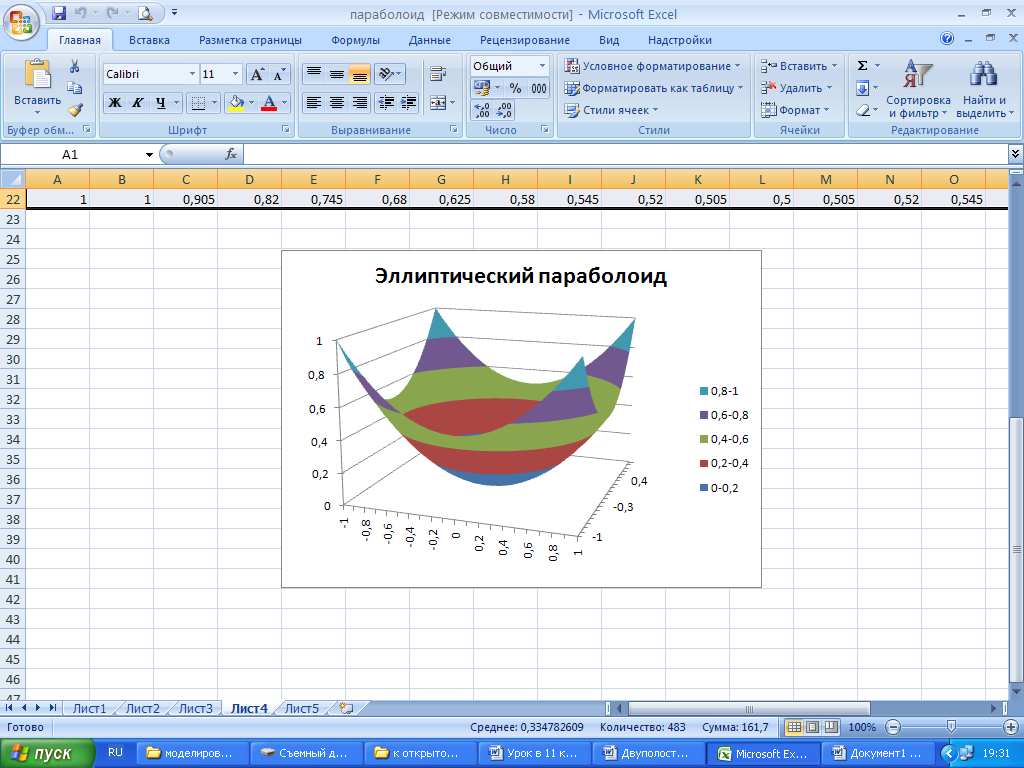This screenshot has width=1024, height=768.
Task: Switch to the Данные ribbon tab
Action: 429,40
